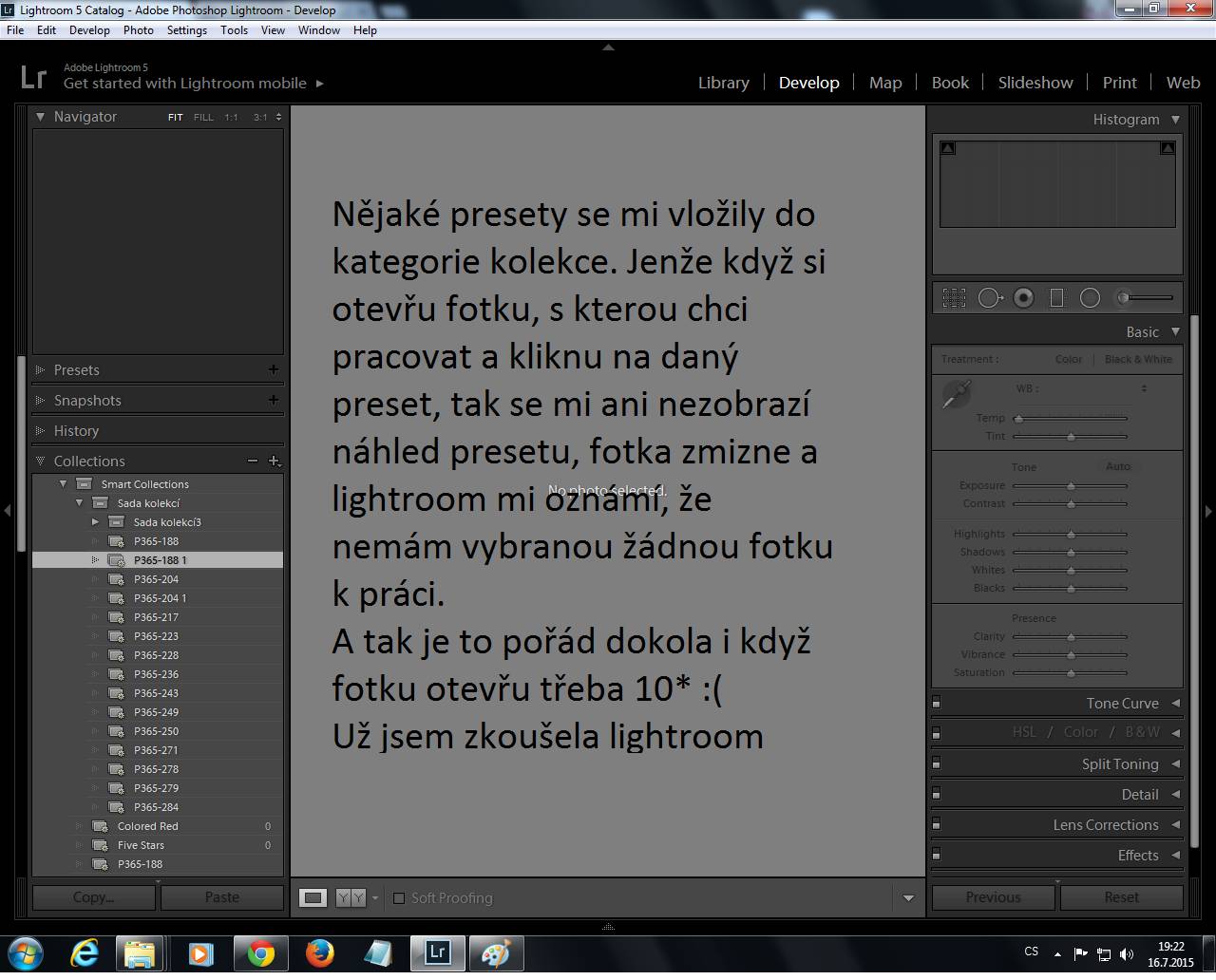Select the Adjustment Brush tool
The image size is (1216, 980).
pos(1145,298)
